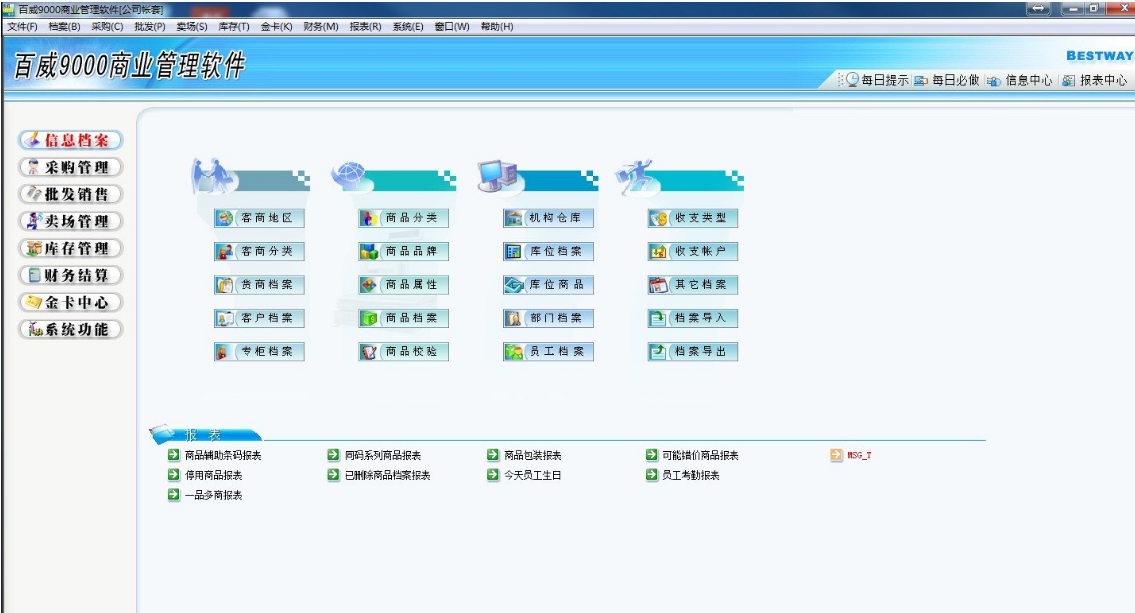Open the 档案(B) menu
Viewport: 1135px width, 613px height.
pyautogui.click(x=64, y=27)
